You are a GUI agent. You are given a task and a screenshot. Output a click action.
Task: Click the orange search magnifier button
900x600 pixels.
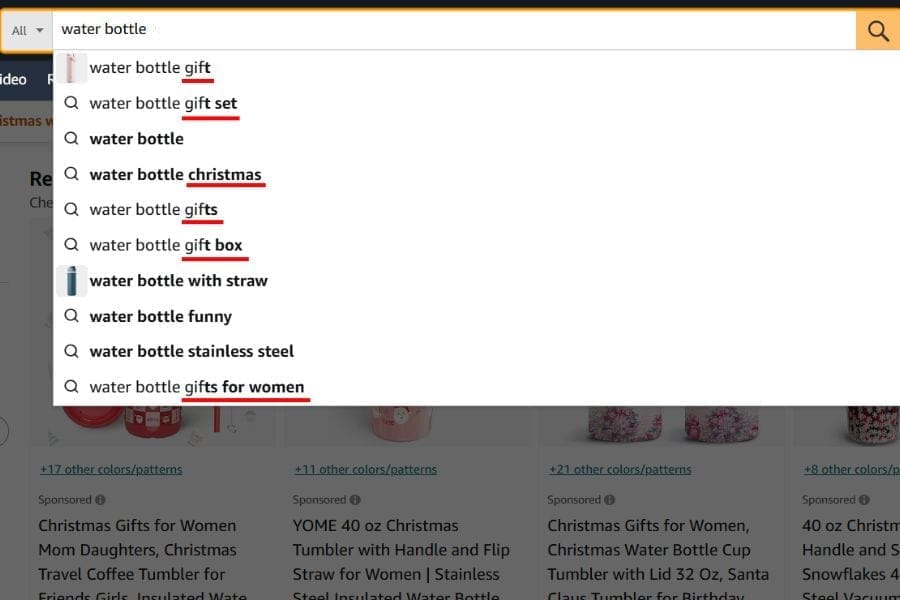877,30
